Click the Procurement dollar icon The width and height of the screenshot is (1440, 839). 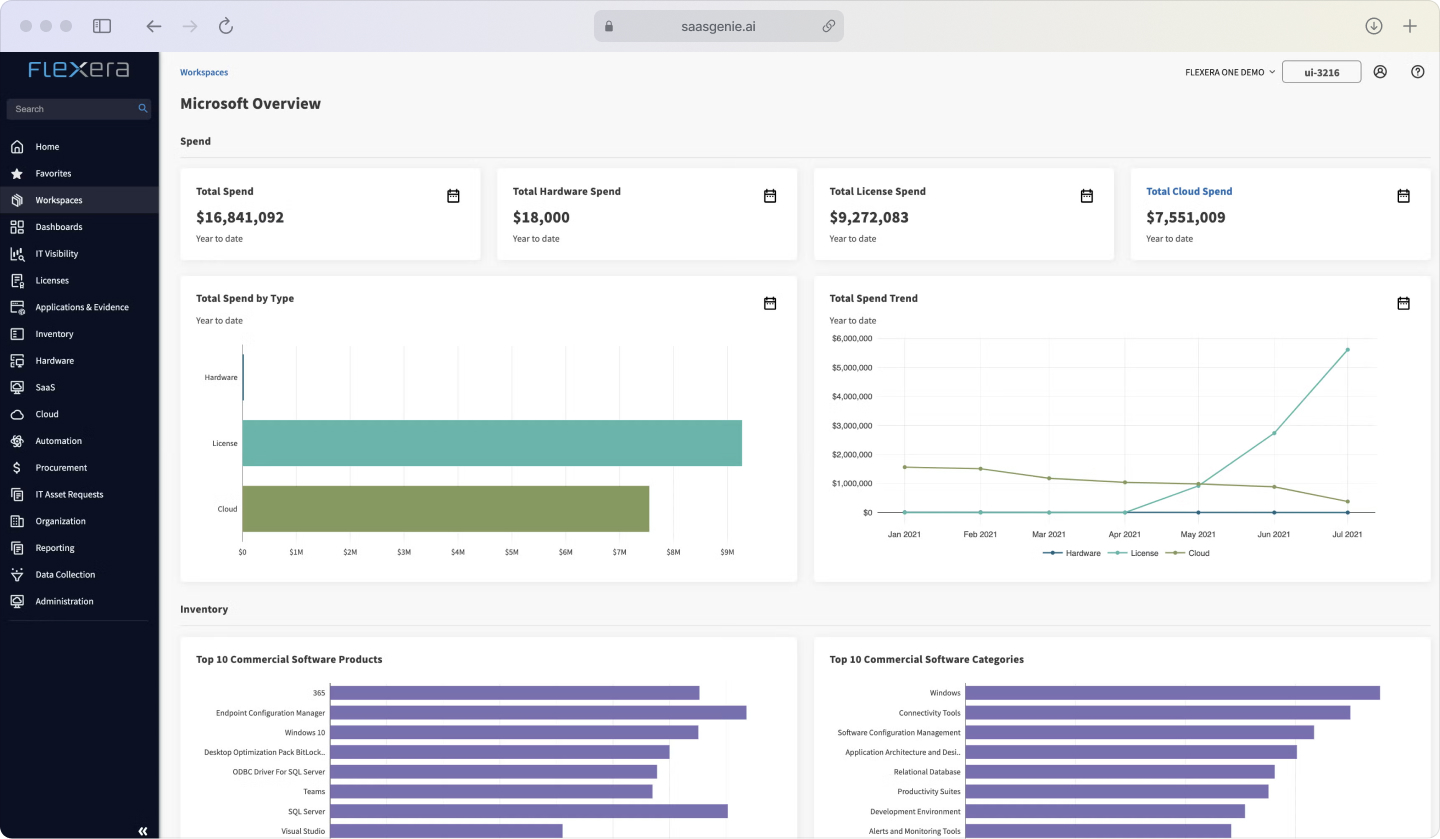click(x=17, y=468)
